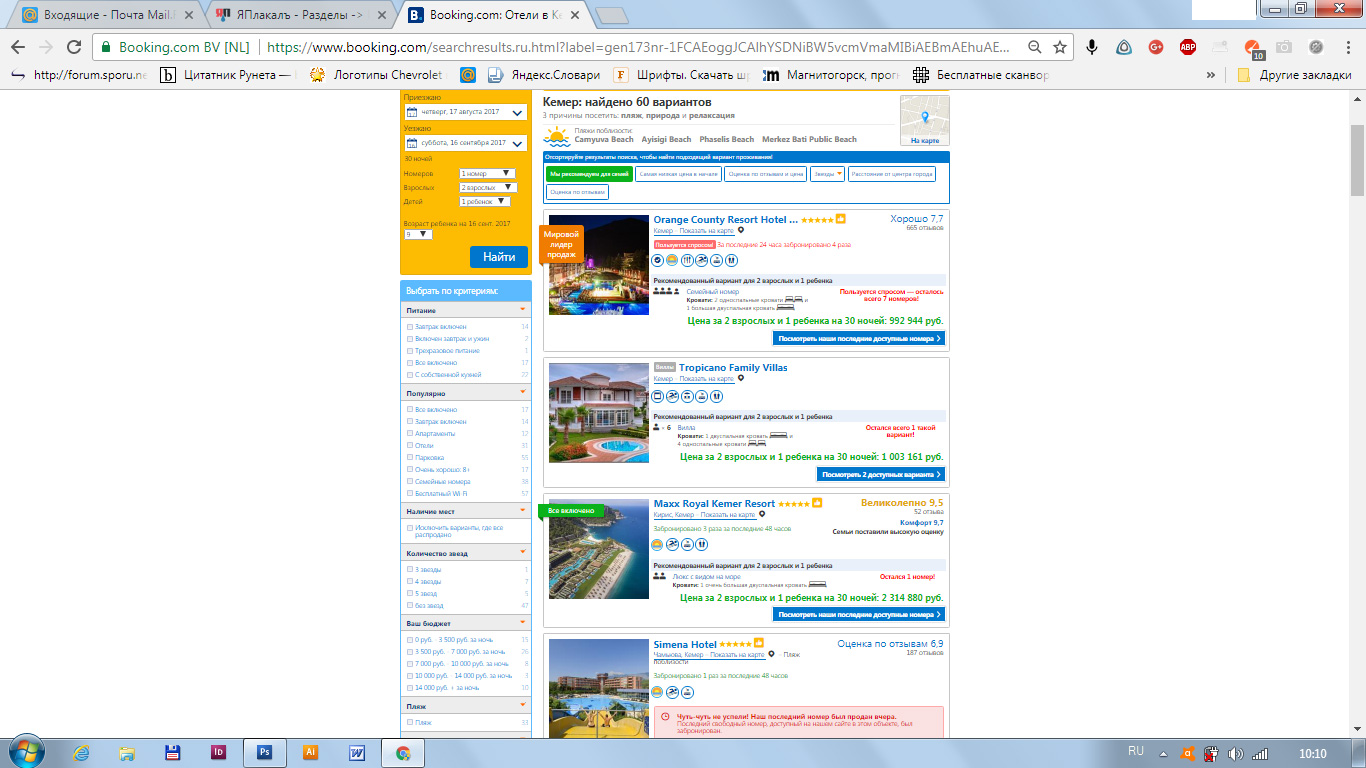Click the thumbs-up badge next to Simena Hotel

[759, 643]
